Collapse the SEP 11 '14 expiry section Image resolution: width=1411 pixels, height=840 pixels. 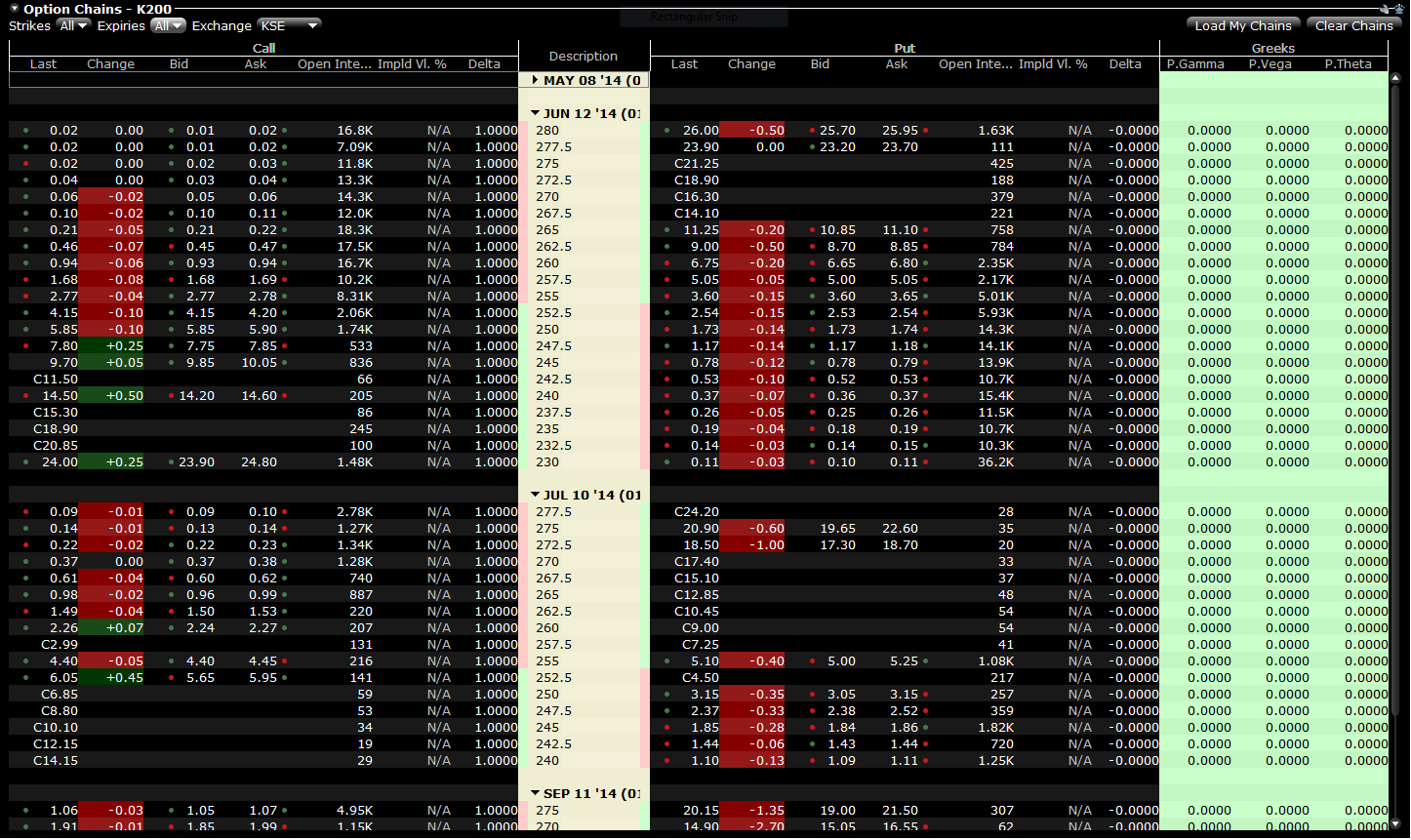[x=535, y=793]
